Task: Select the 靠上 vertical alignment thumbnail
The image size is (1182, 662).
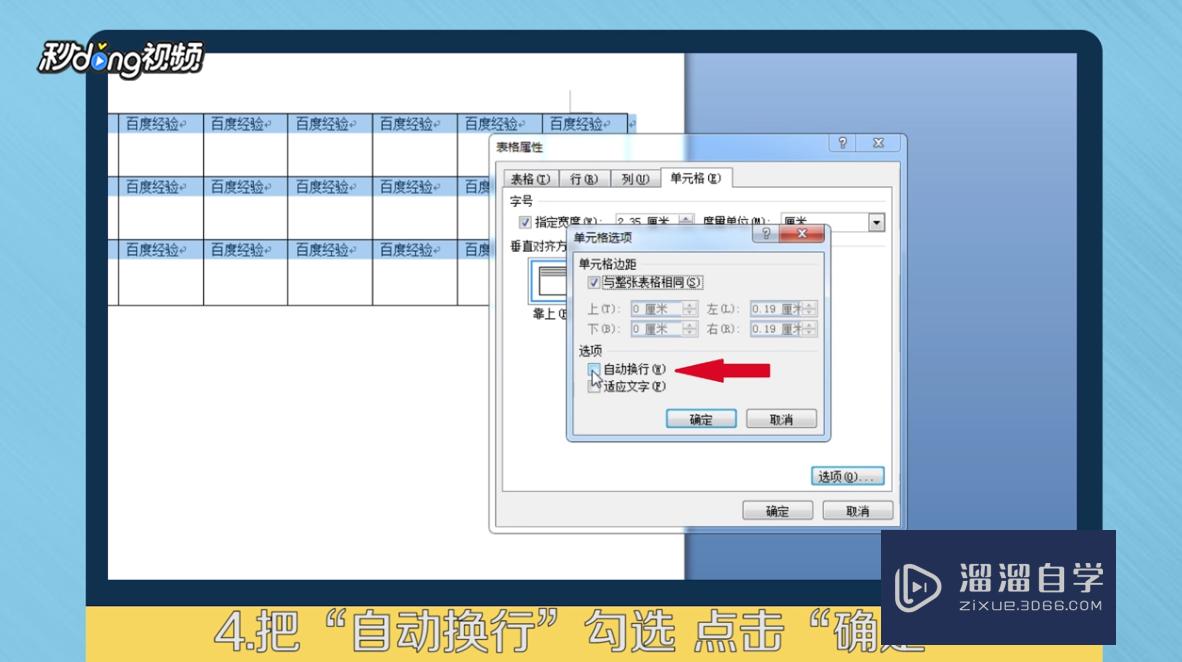Action: (x=549, y=280)
